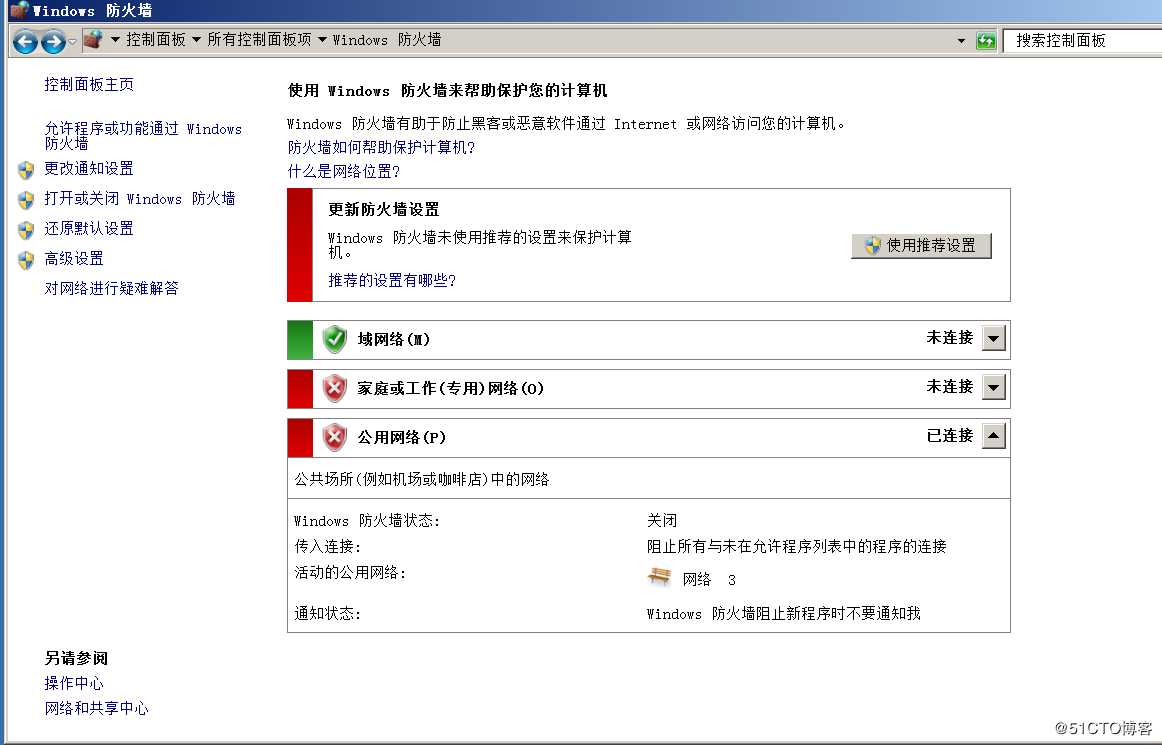Open 网络和共享中心 link
This screenshot has width=1162, height=745.
pos(96,708)
